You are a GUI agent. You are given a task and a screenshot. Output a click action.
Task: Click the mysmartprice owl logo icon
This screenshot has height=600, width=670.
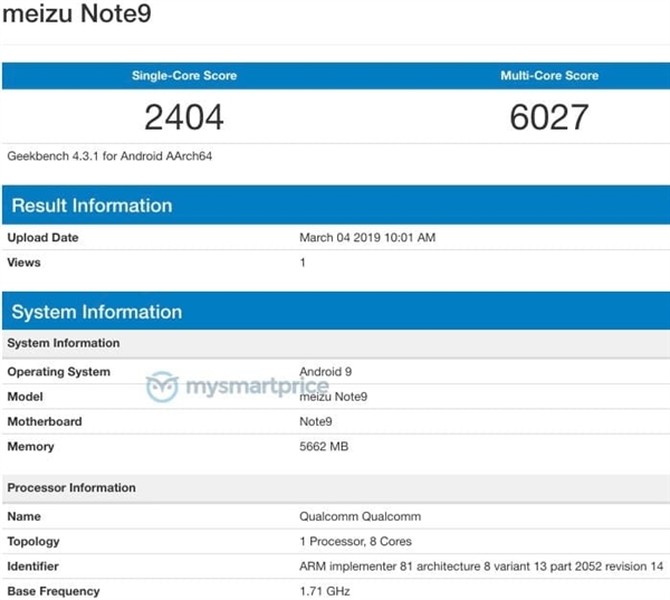click(x=163, y=387)
